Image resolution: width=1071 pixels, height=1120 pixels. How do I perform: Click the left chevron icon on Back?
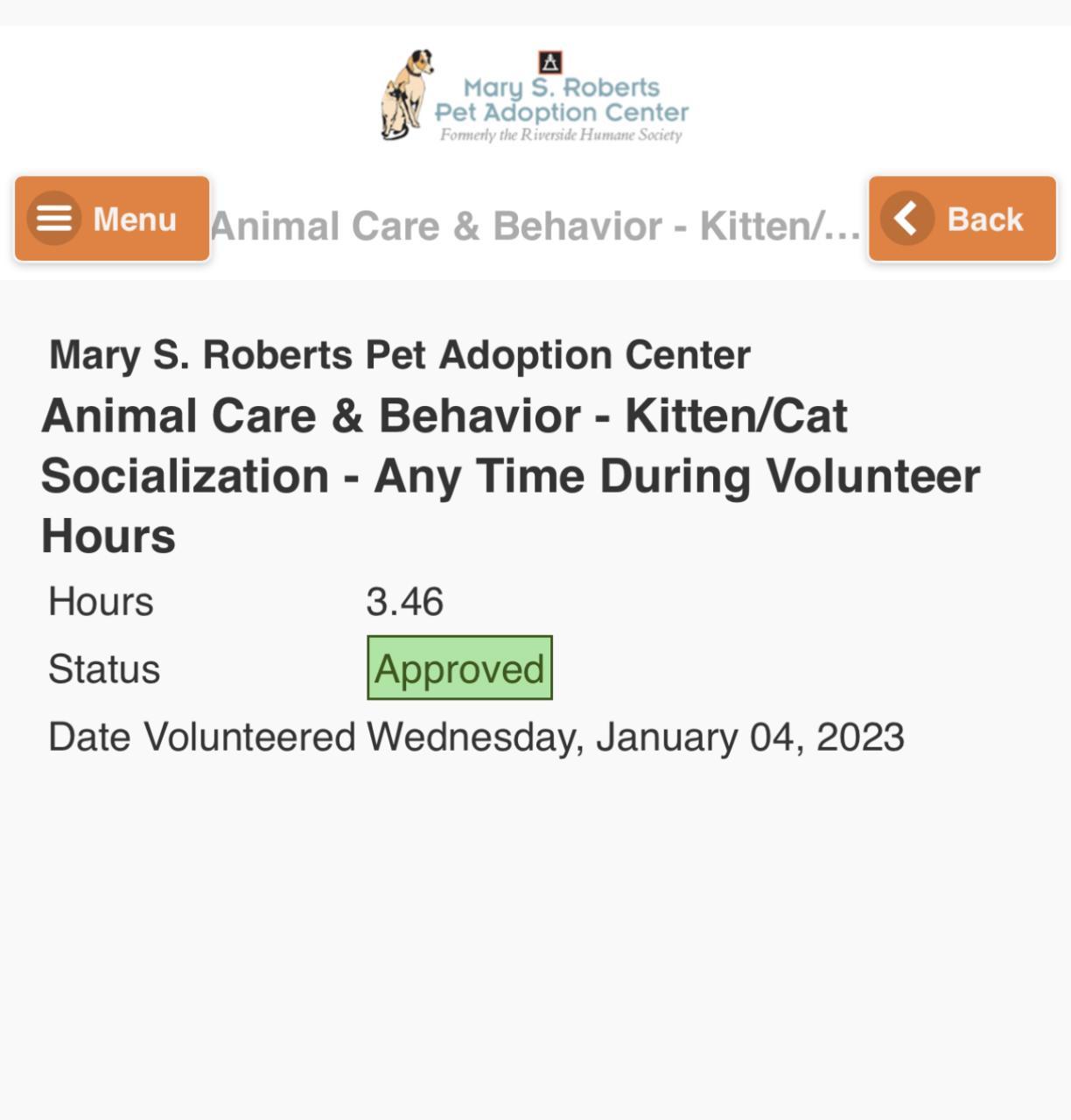(907, 218)
